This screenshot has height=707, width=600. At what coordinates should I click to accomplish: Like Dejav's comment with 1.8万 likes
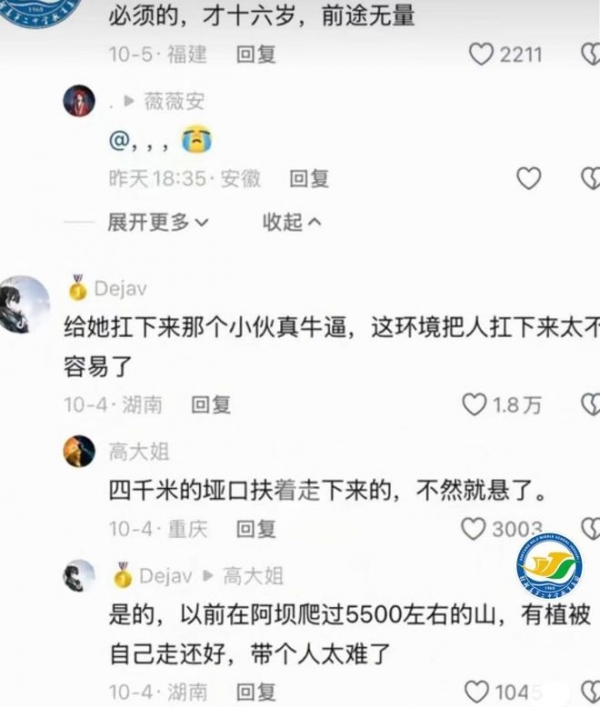[474, 404]
